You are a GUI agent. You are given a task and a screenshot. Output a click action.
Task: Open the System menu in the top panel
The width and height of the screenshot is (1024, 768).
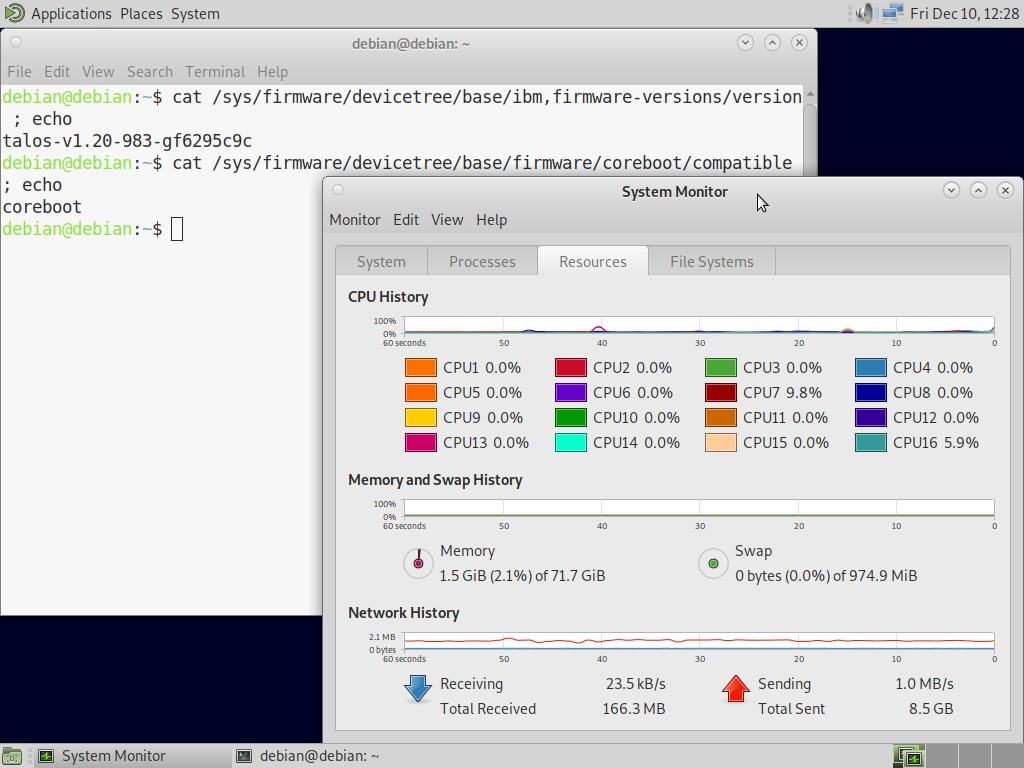(x=195, y=13)
